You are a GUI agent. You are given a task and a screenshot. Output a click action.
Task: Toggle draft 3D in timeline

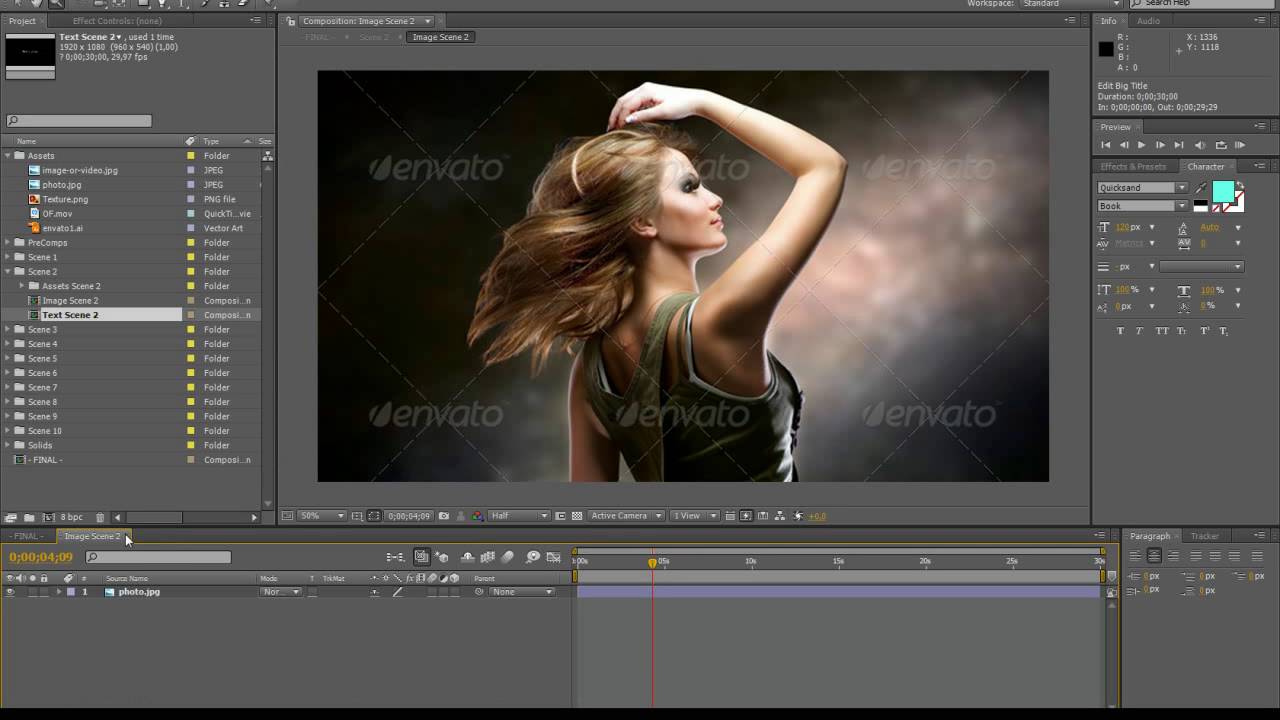[441, 557]
